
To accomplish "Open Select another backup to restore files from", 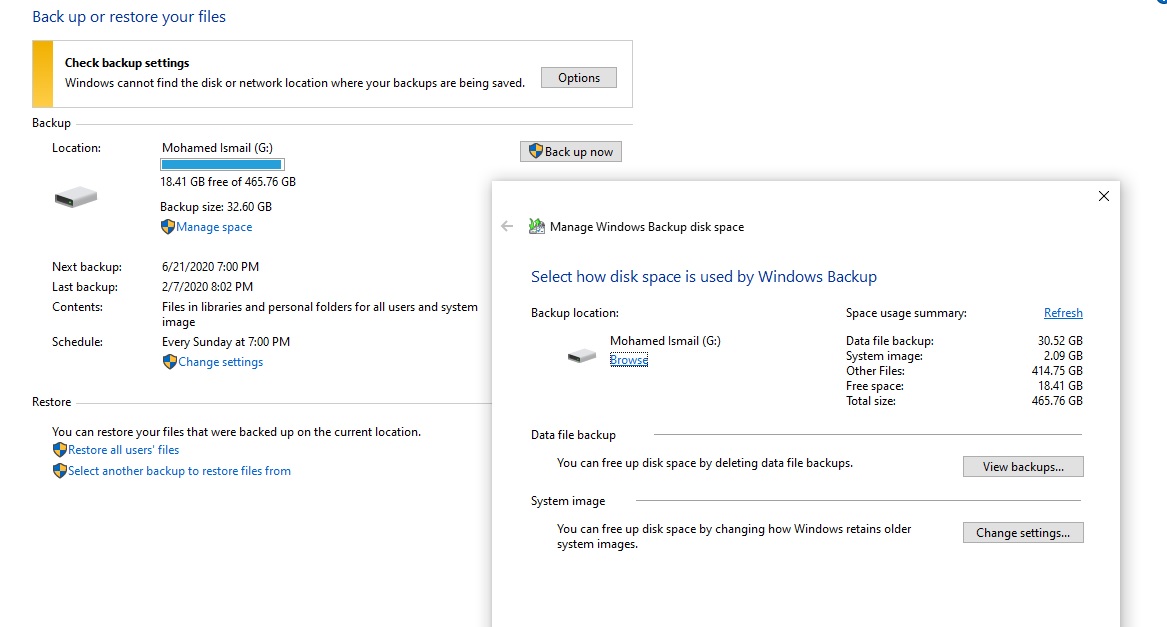I will 179,471.
